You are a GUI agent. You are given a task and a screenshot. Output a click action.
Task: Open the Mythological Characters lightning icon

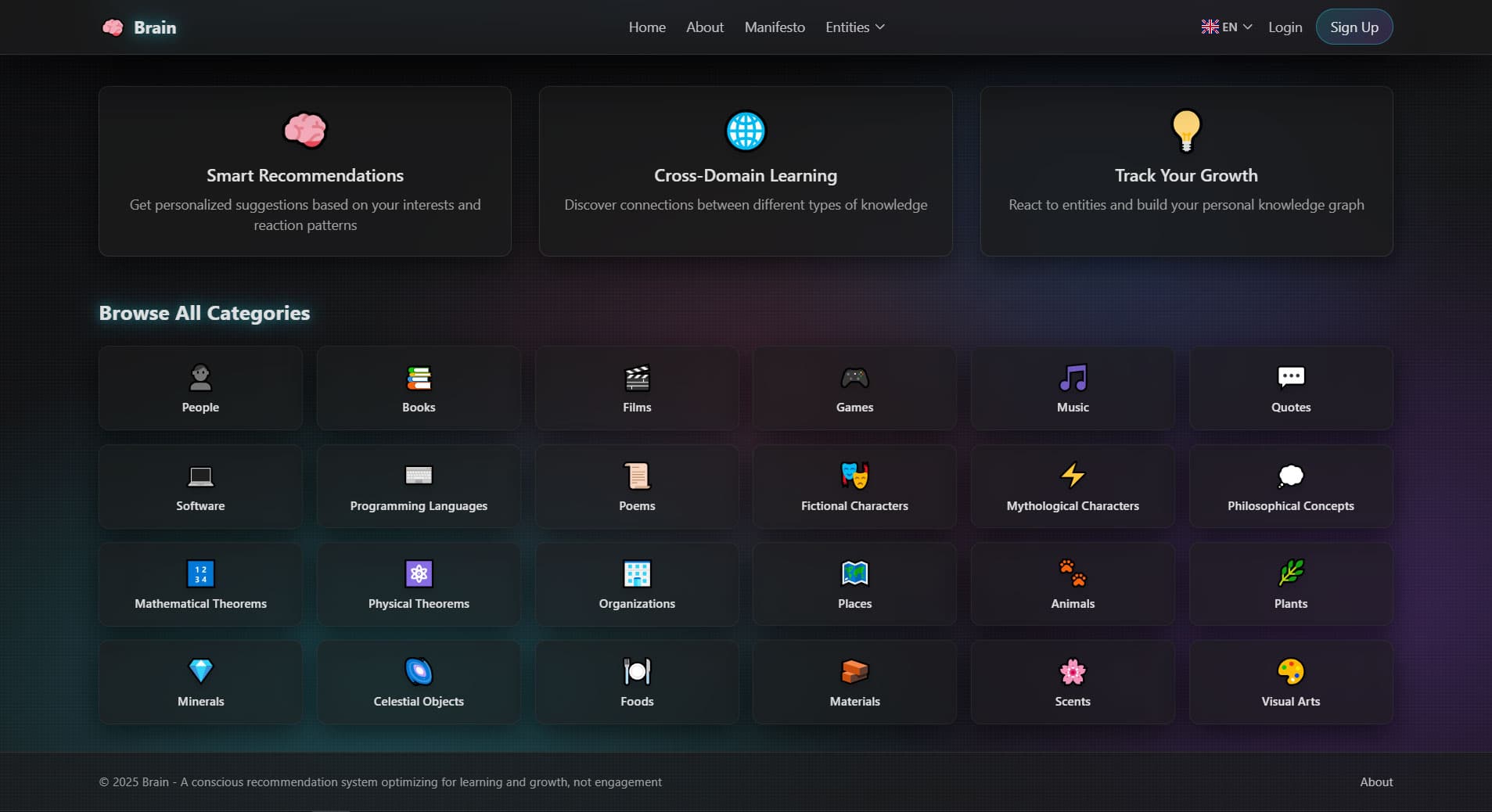pos(1073,476)
